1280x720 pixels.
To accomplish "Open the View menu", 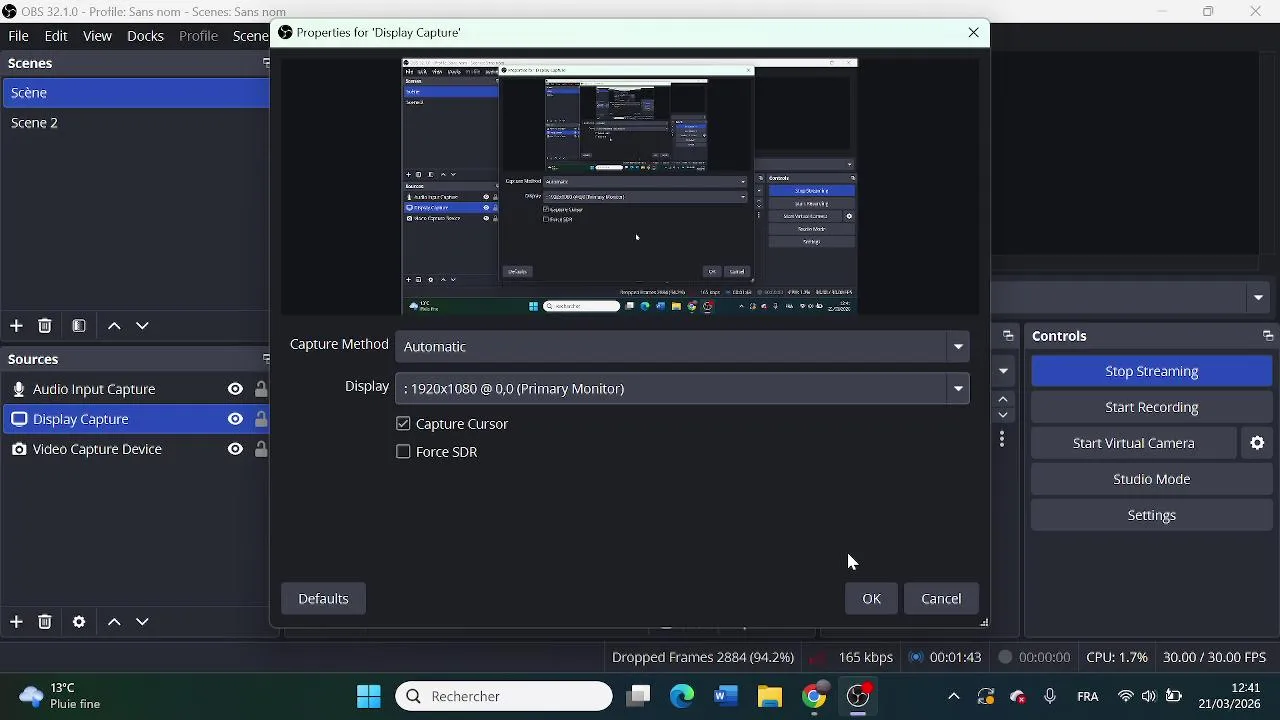I will 97,36.
